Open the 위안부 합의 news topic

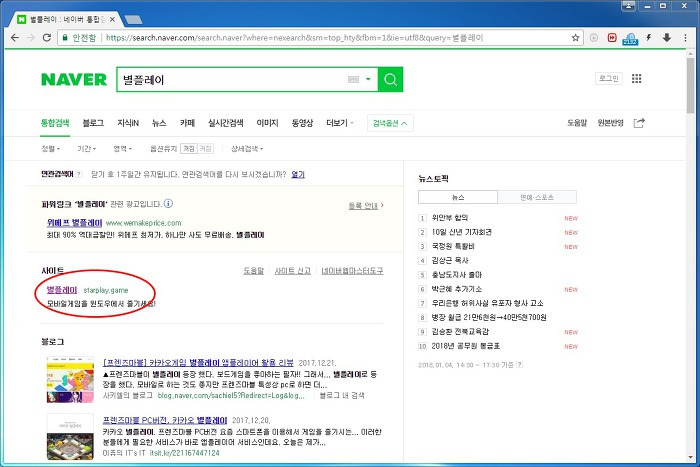coord(450,218)
